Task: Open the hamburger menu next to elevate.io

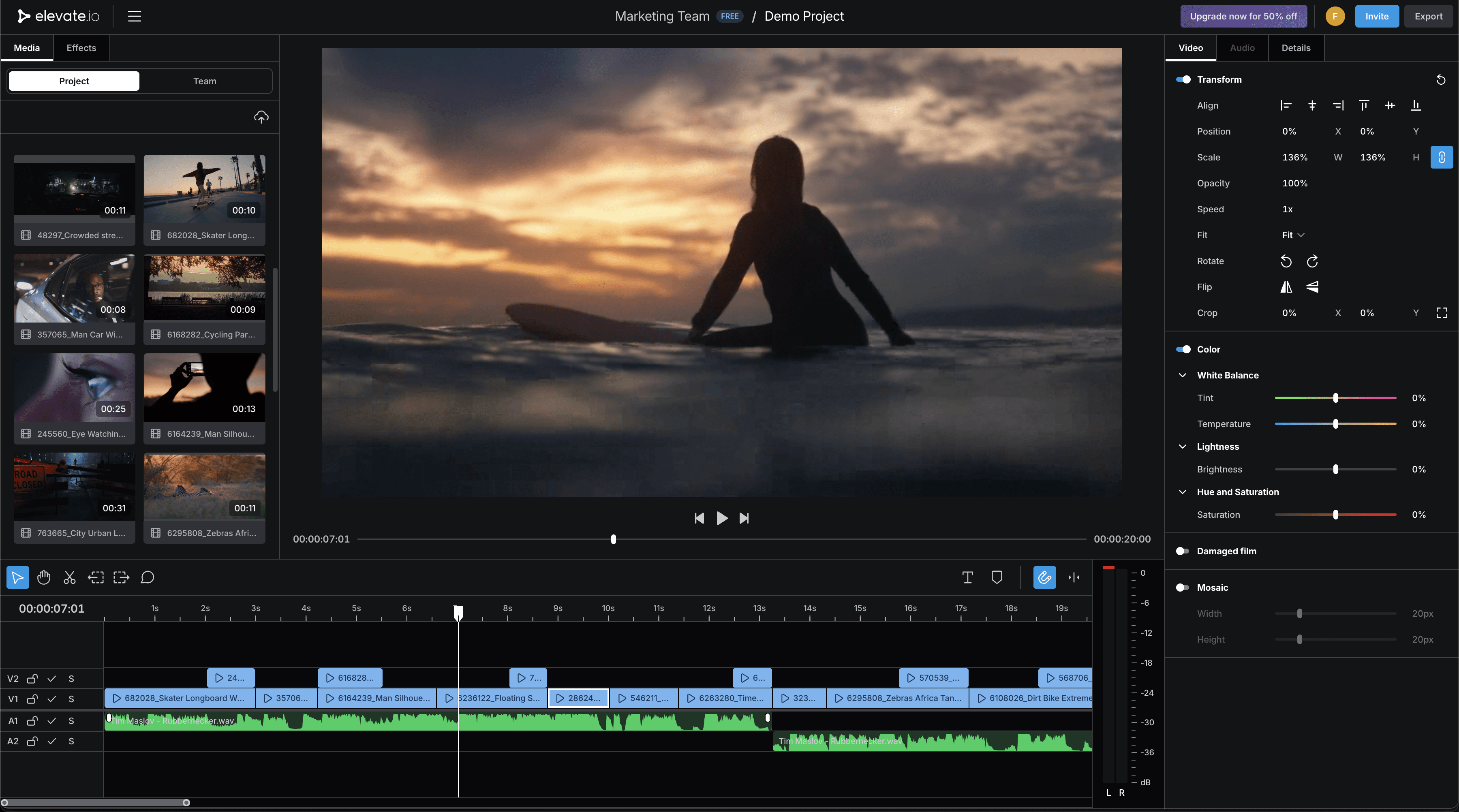Action: (134, 16)
